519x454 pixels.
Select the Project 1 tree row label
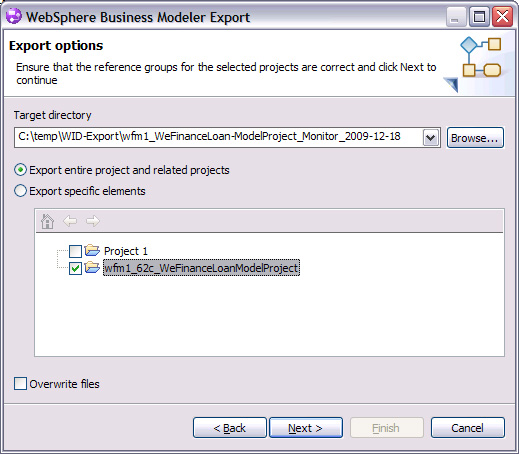click(126, 251)
